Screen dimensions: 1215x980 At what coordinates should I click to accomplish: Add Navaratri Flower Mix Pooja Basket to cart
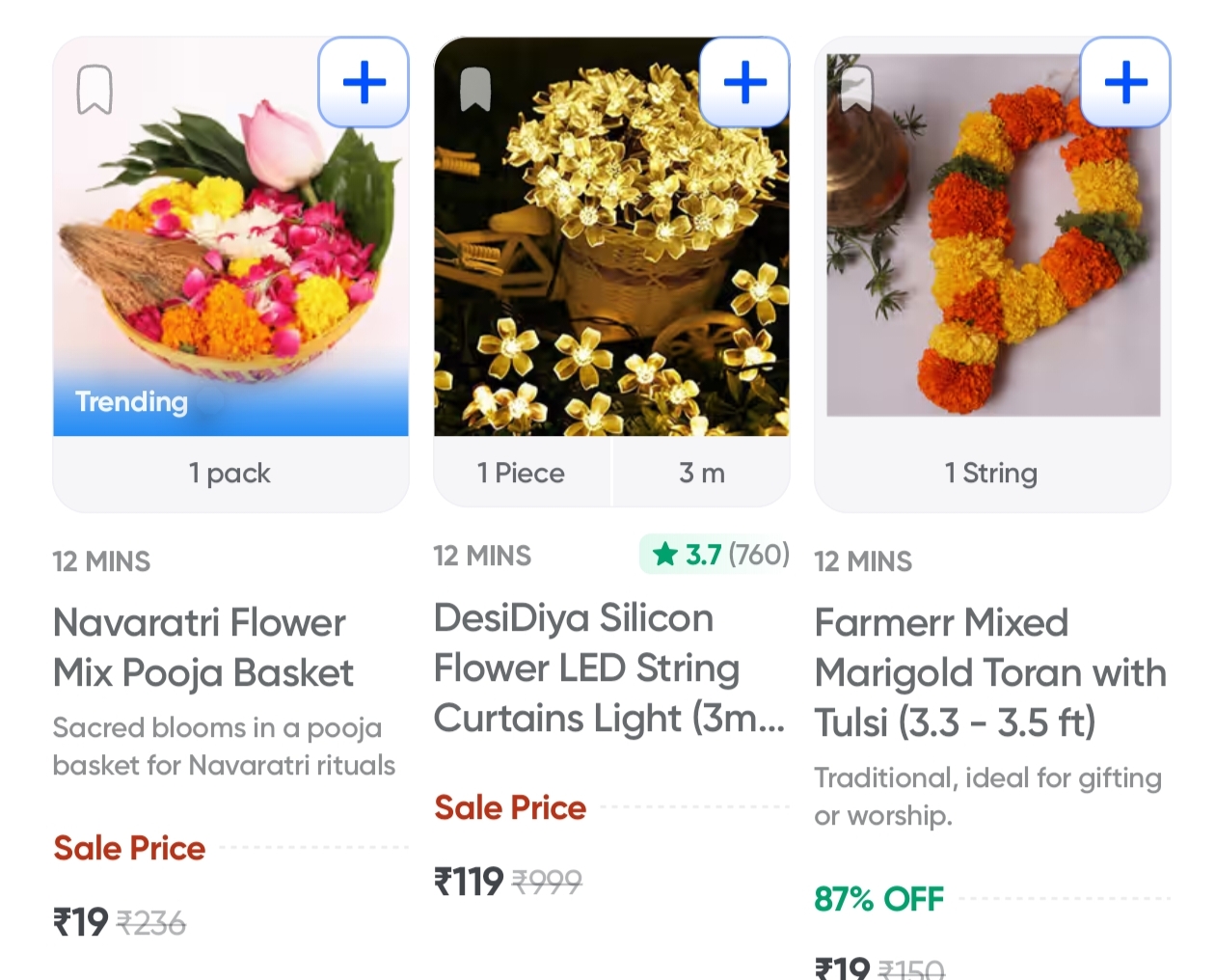(364, 82)
